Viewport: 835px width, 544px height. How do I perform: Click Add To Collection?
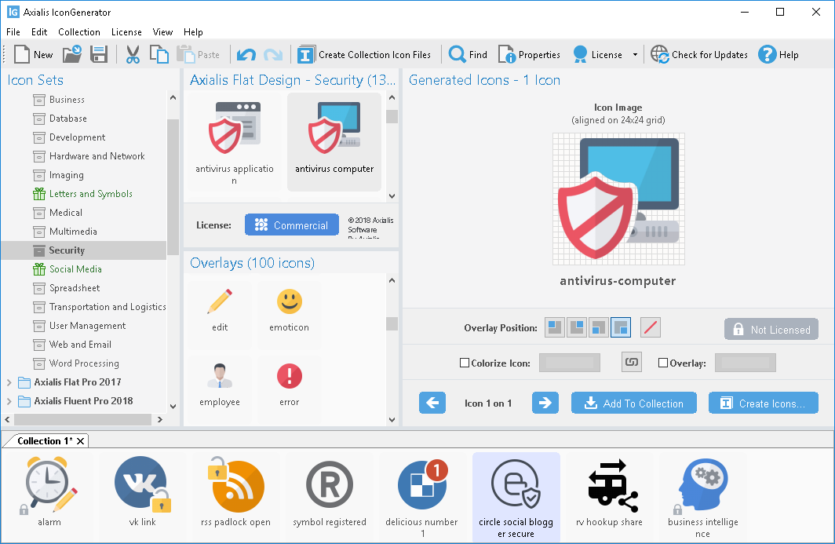click(634, 403)
